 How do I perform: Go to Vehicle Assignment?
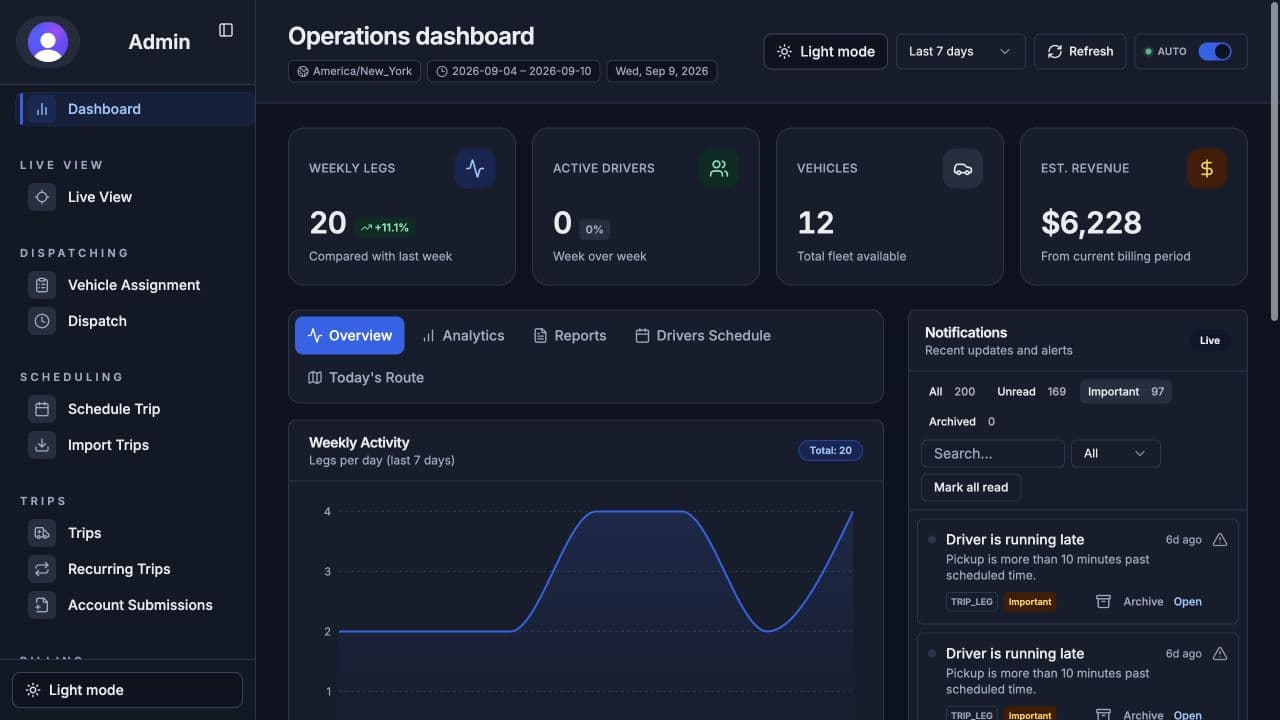[134, 285]
